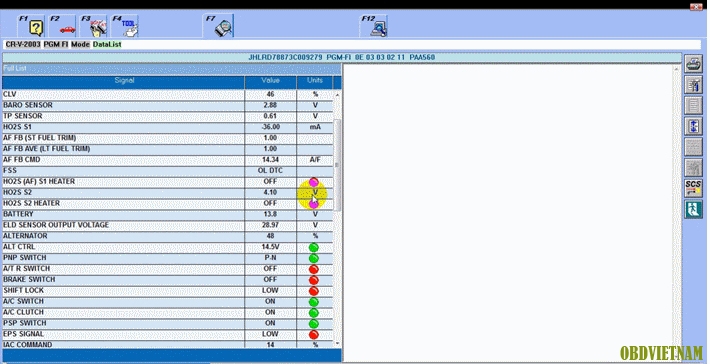The height and width of the screenshot is (364, 710).
Task: Click the DataList mode breadcrumb label
Action: pos(107,44)
